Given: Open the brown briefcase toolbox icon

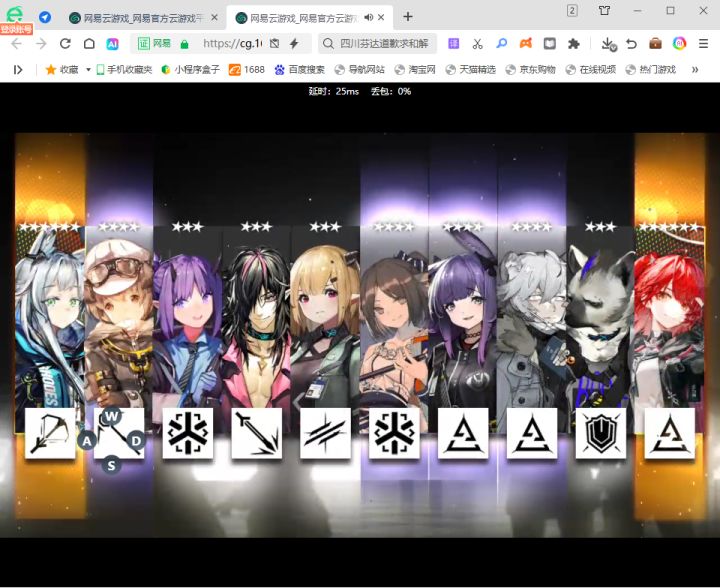Looking at the screenshot, I should [x=655, y=44].
